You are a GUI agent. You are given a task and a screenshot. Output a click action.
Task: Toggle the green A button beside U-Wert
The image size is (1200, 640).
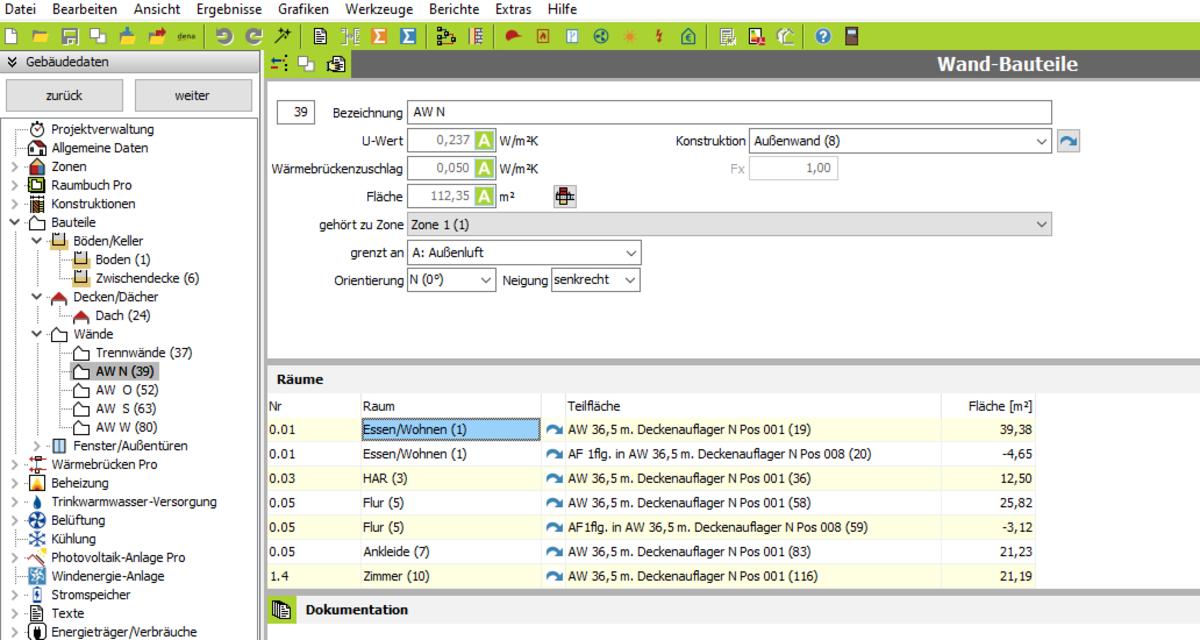(x=484, y=141)
